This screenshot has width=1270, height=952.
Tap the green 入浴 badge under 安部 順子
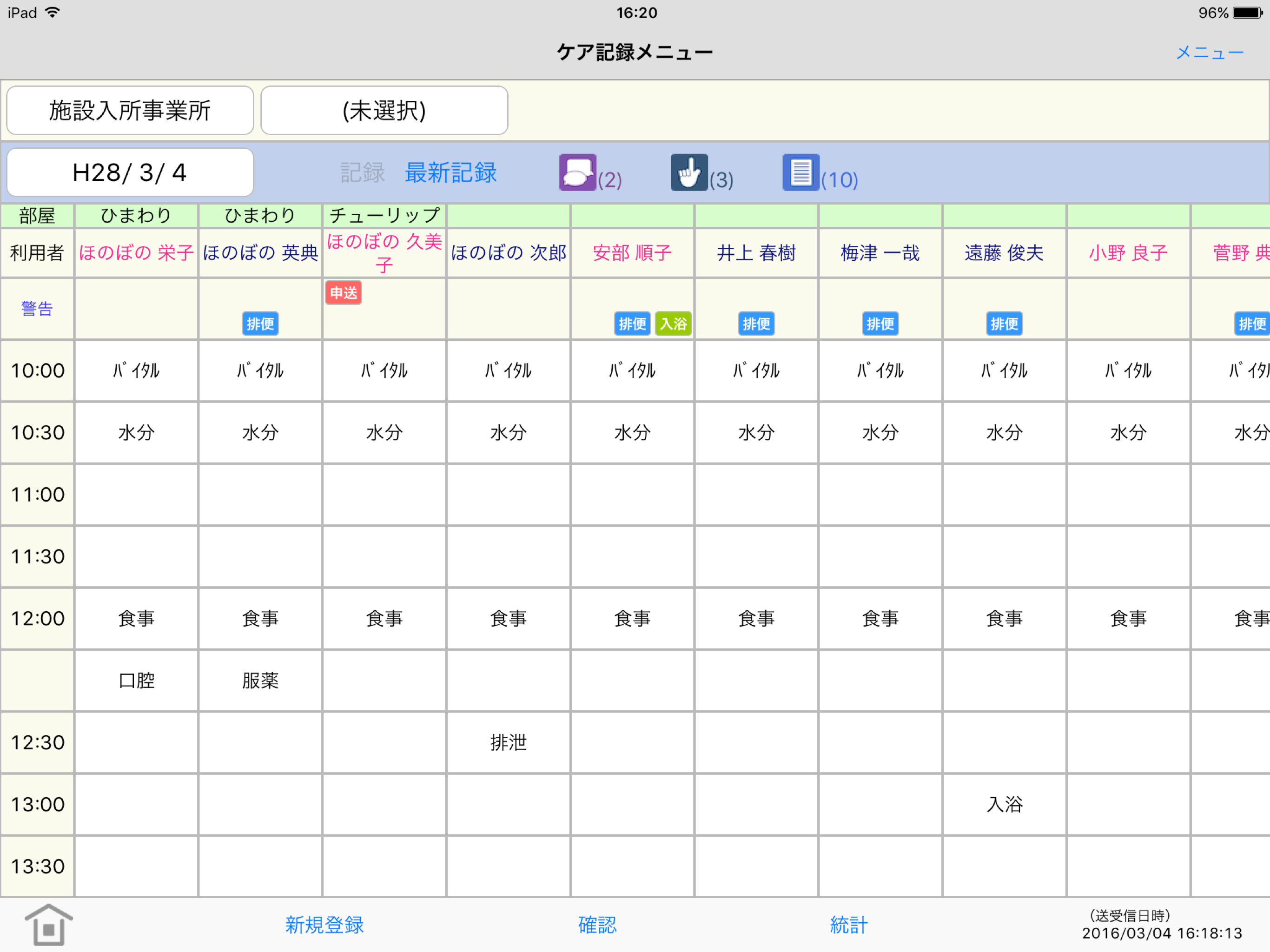pos(673,324)
